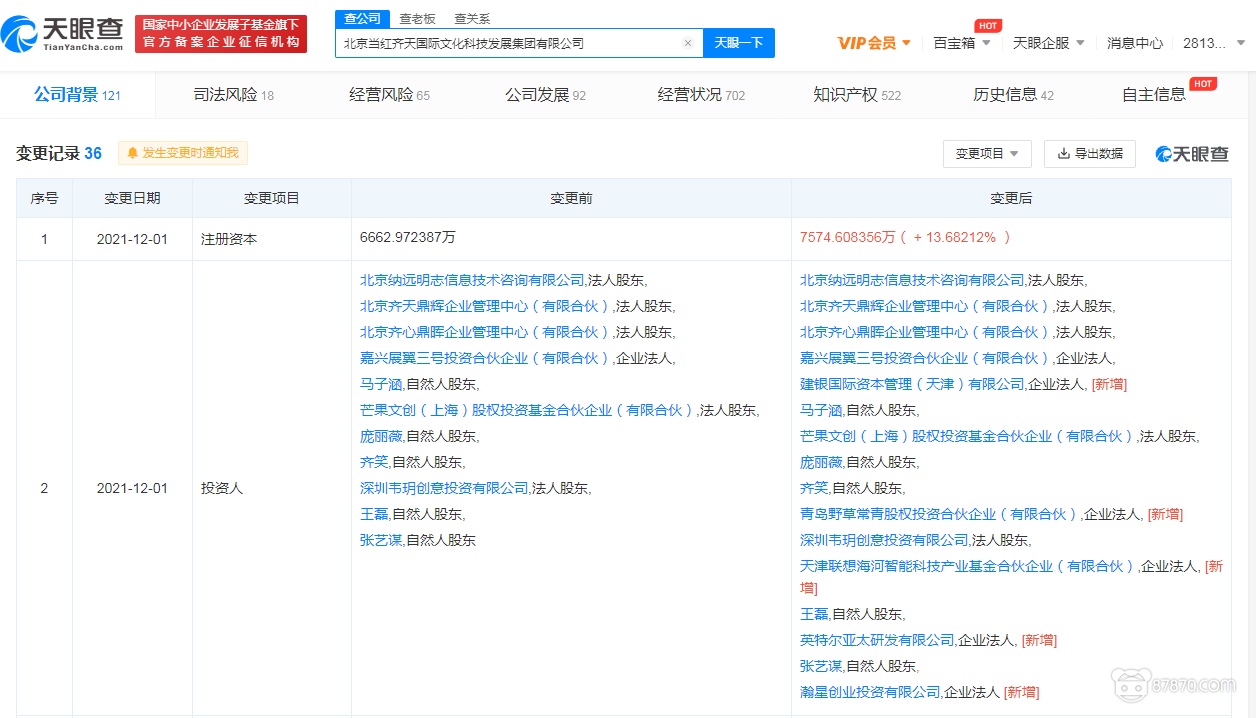
Task: Open 北京纳远明志信息技术咨询有限公司 in 变更后 column
Action: pyautogui.click(x=912, y=280)
